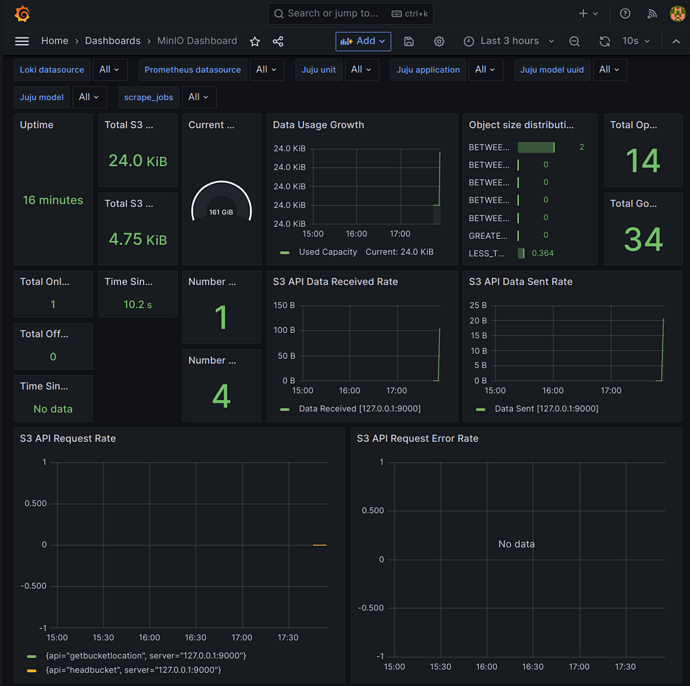The height and width of the screenshot is (686, 690).
Task: Click the 0.364 distribution value
Action: (x=543, y=253)
